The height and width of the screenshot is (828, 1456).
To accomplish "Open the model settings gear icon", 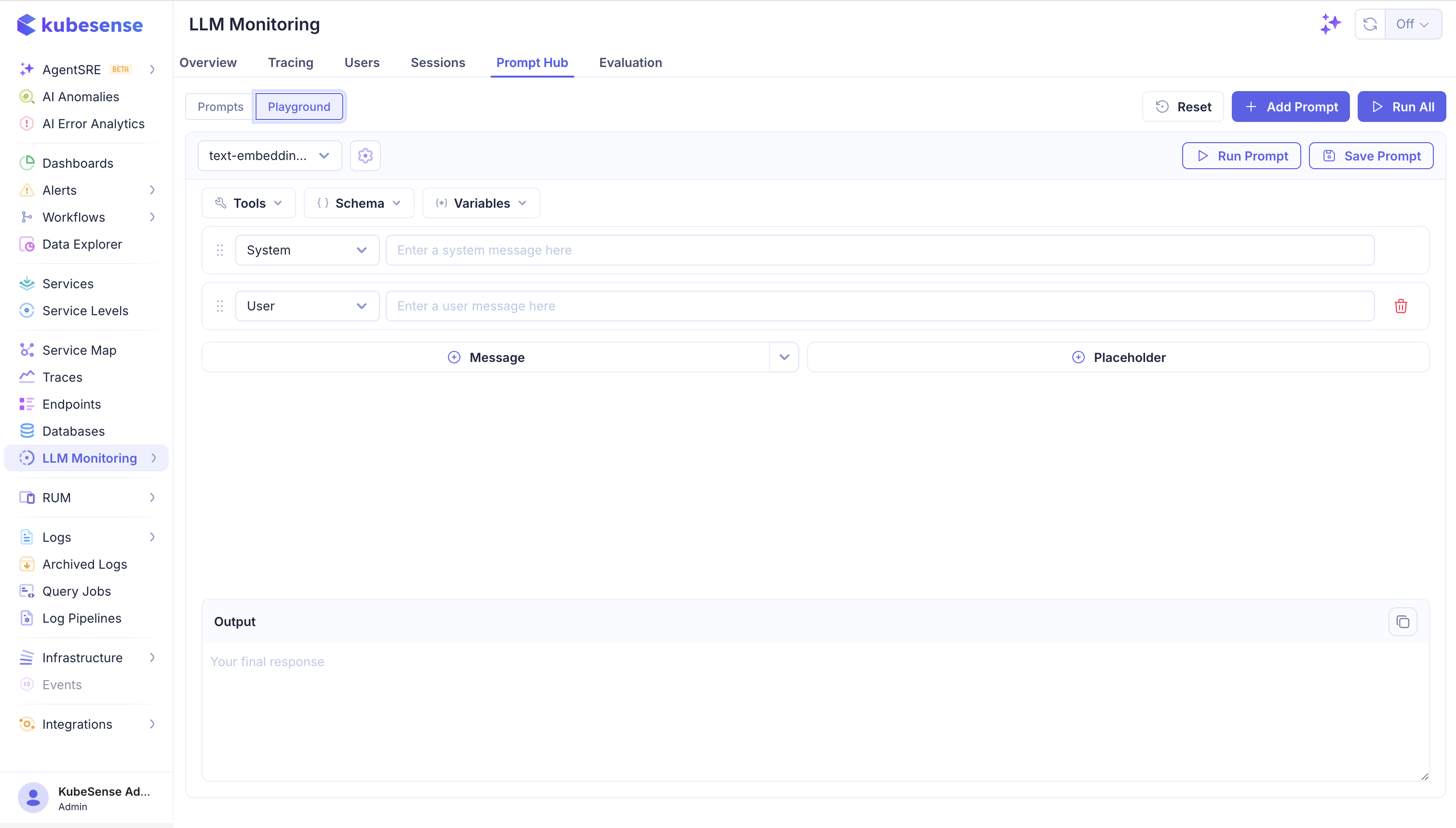I will [x=365, y=156].
